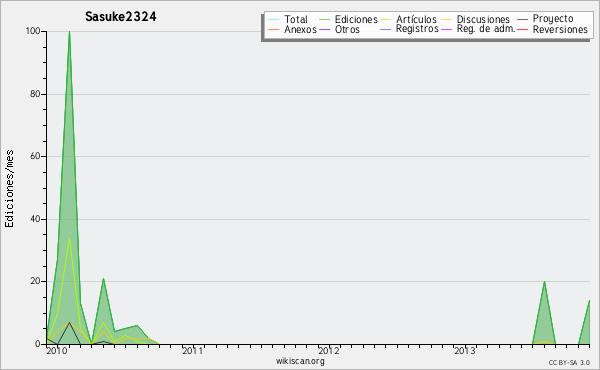Click the Reversiones legend entry
The image size is (600, 370).
552,29
